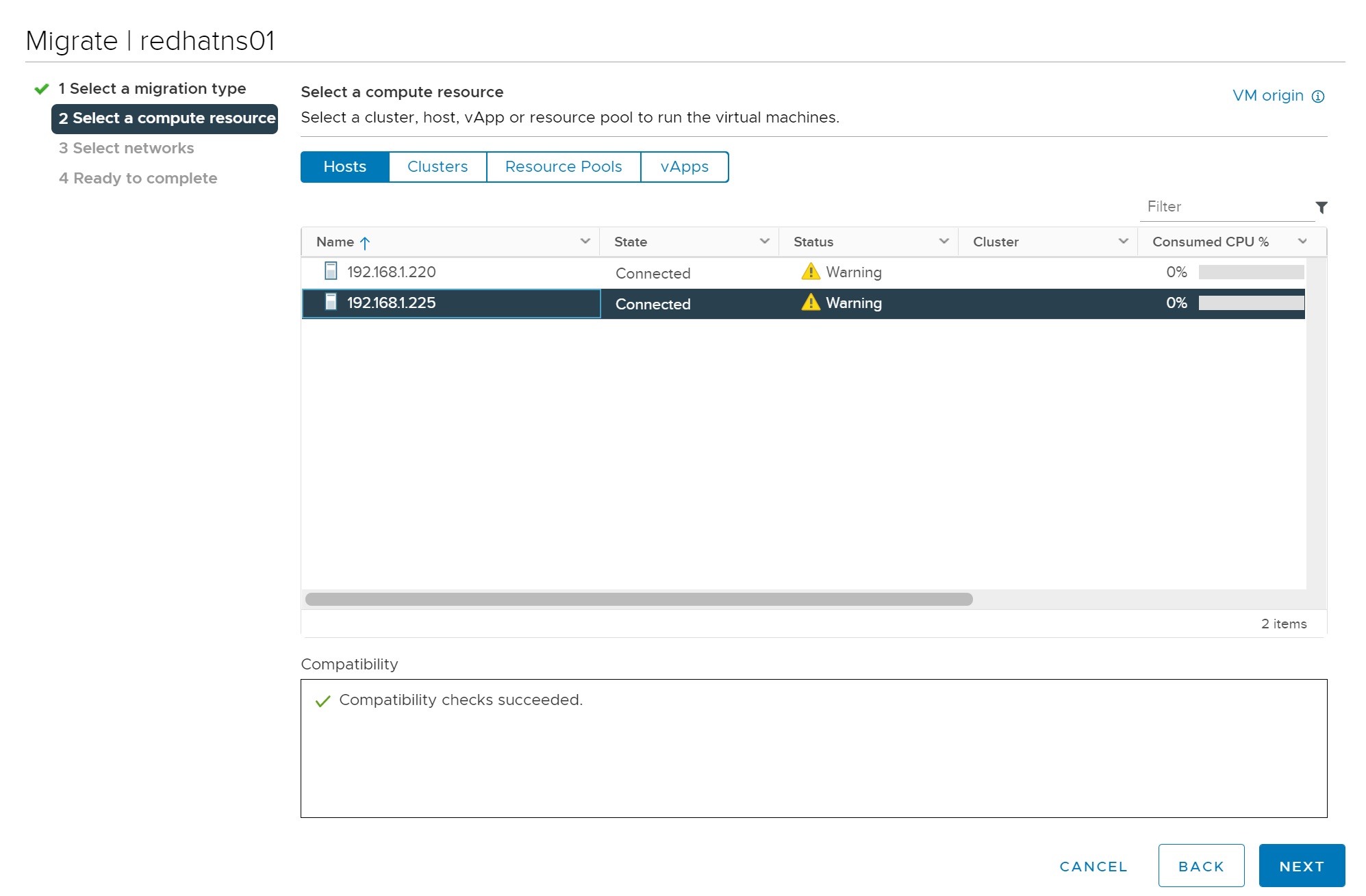The width and height of the screenshot is (1366, 896).
Task: Click the Name column sort arrow
Action: pyautogui.click(x=365, y=242)
